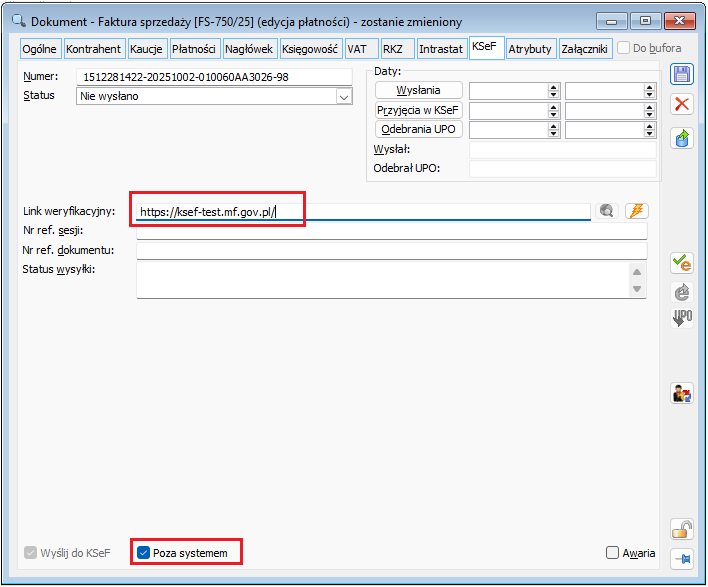Click the spinner on Przyjęcia w KSeF time

pos(649,110)
